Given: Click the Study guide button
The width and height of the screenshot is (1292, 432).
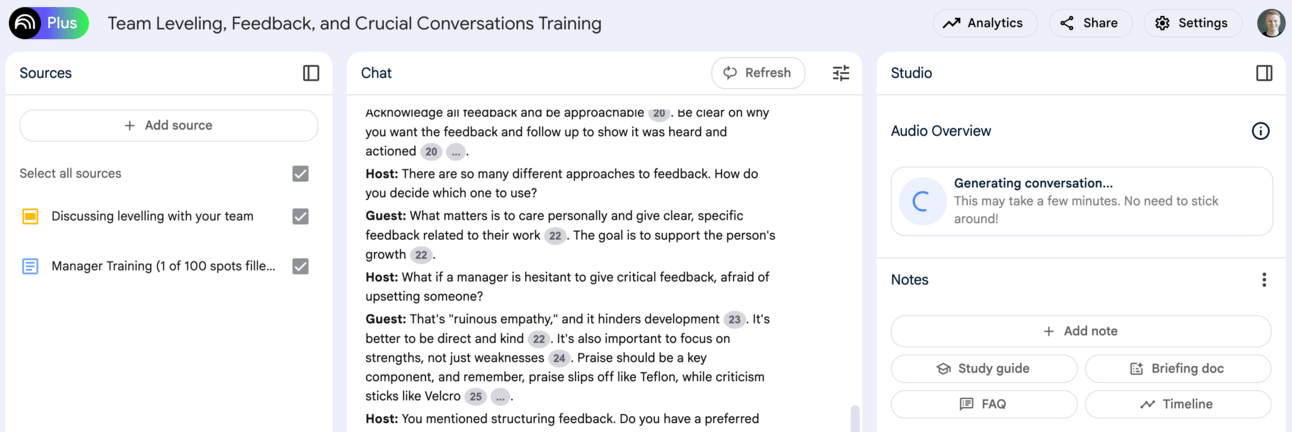Looking at the screenshot, I should pyautogui.click(x=984, y=368).
